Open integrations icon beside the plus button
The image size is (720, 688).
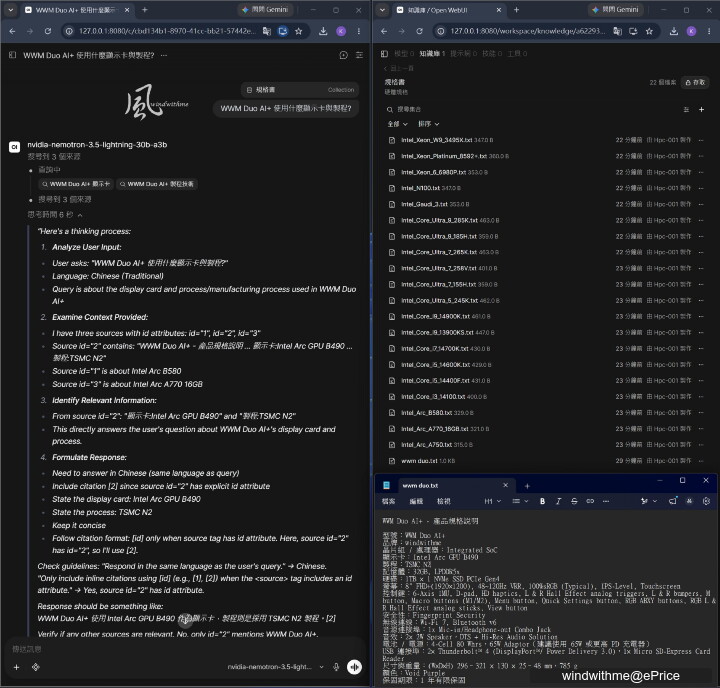tap(36, 667)
